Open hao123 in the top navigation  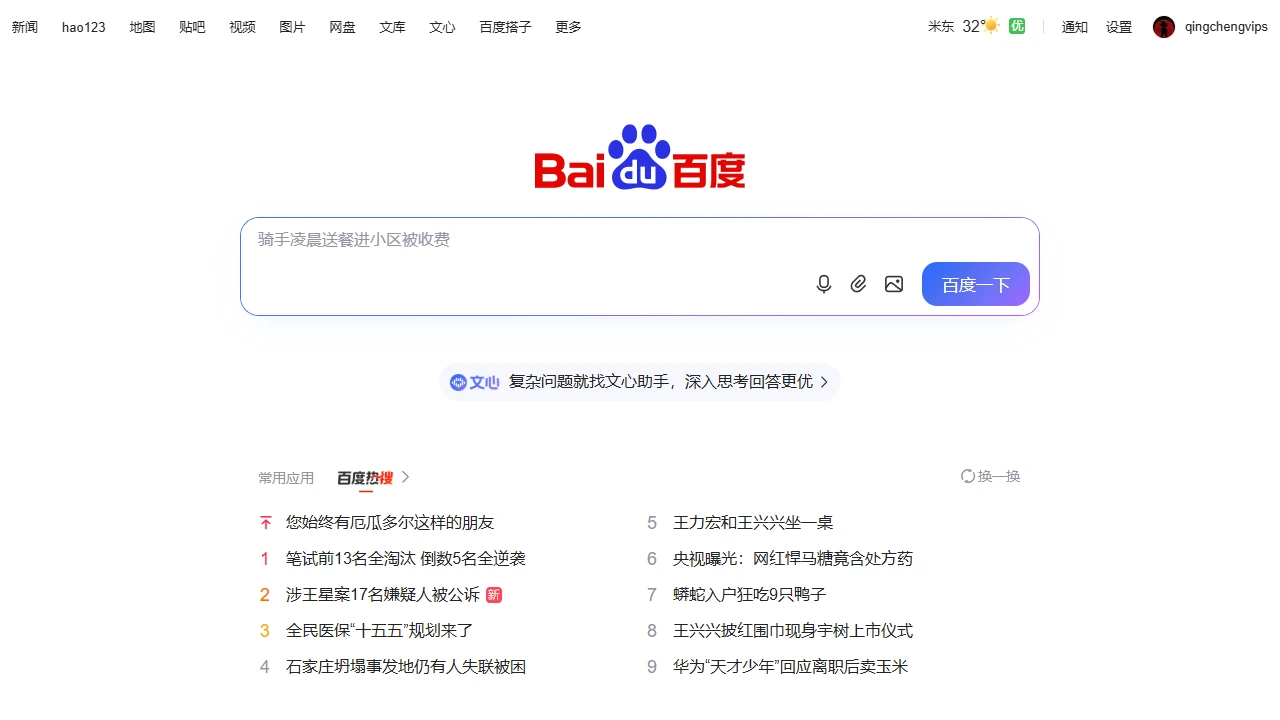83,27
